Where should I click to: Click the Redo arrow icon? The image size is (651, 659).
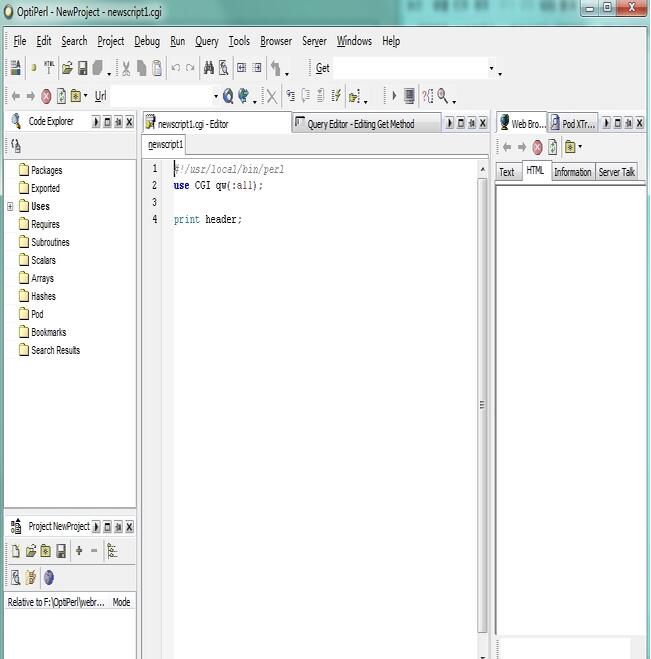click(x=190, y=68)
